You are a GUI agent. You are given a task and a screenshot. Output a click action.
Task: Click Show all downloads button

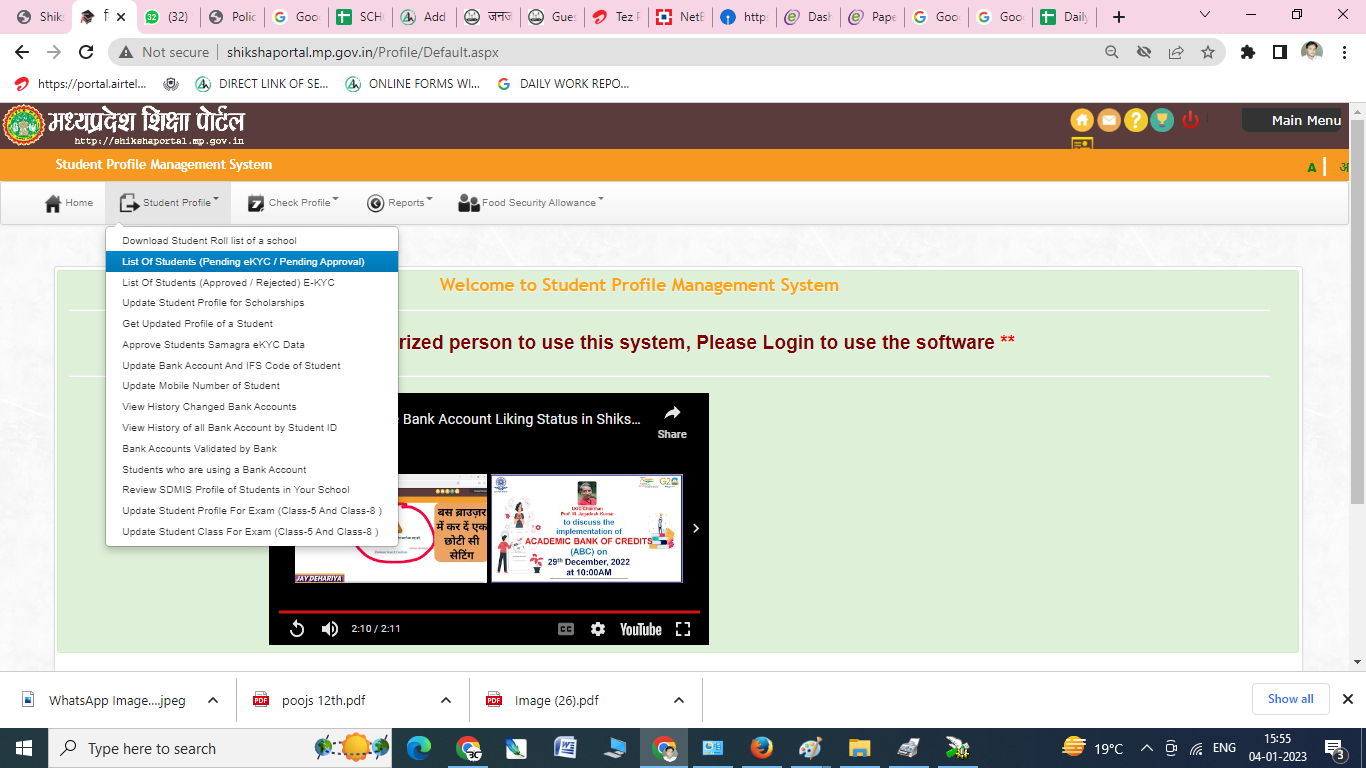pos(1290,699)
